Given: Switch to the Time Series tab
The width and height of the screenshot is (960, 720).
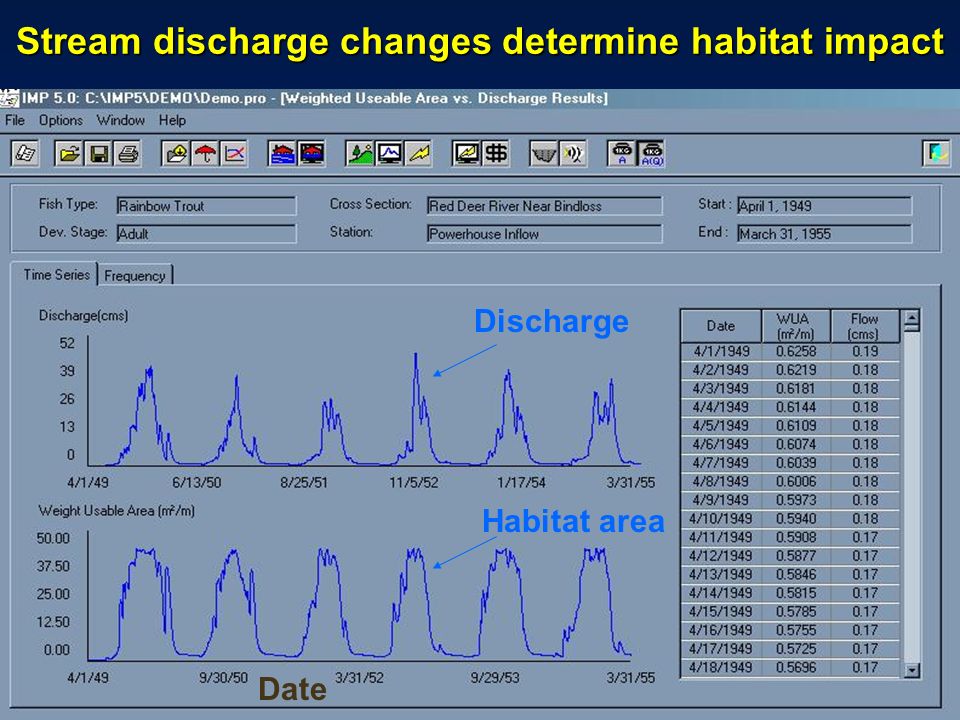Looking at the screenshot, I should click(x=56, y=274).
